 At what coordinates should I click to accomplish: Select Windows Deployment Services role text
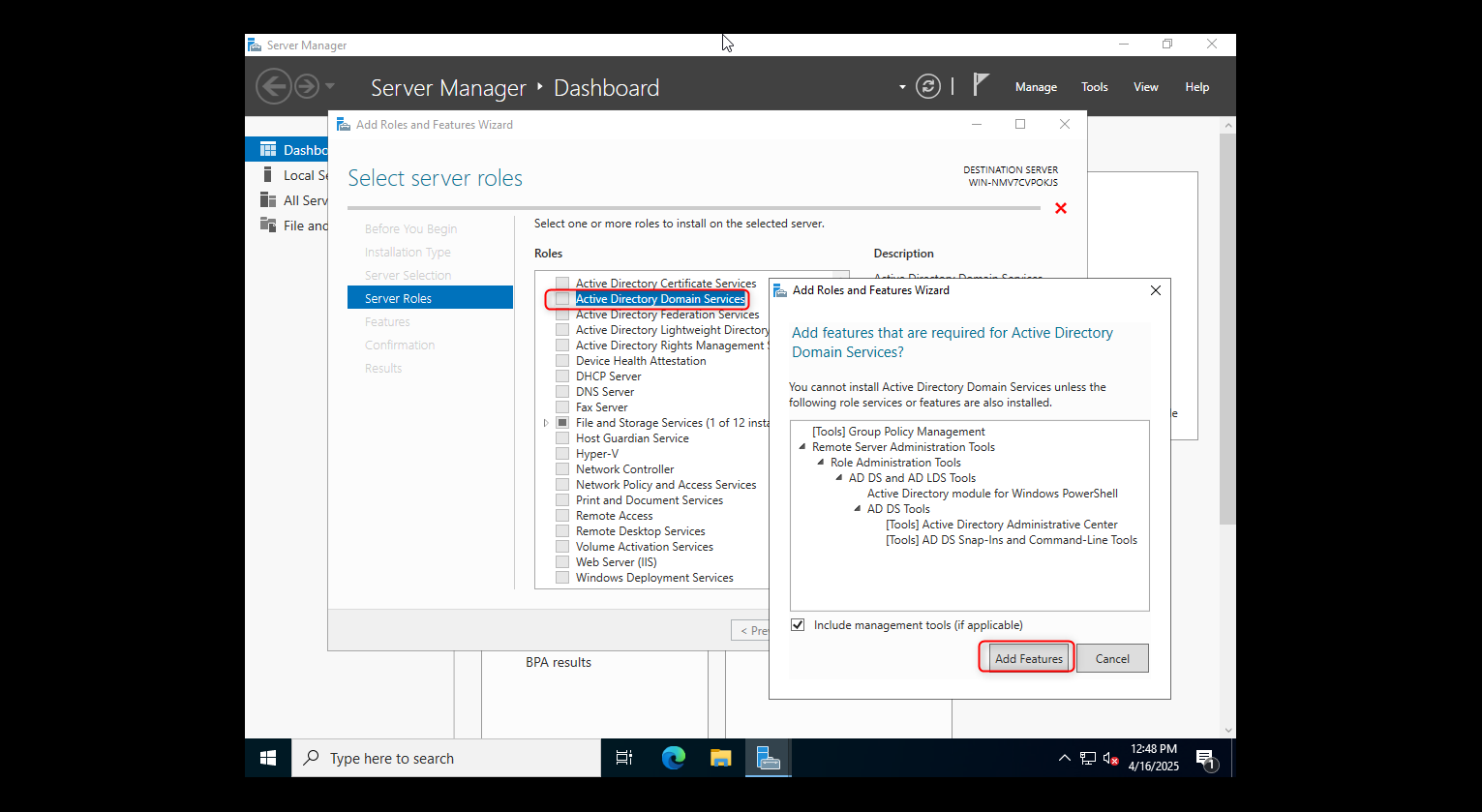(654, 578)
